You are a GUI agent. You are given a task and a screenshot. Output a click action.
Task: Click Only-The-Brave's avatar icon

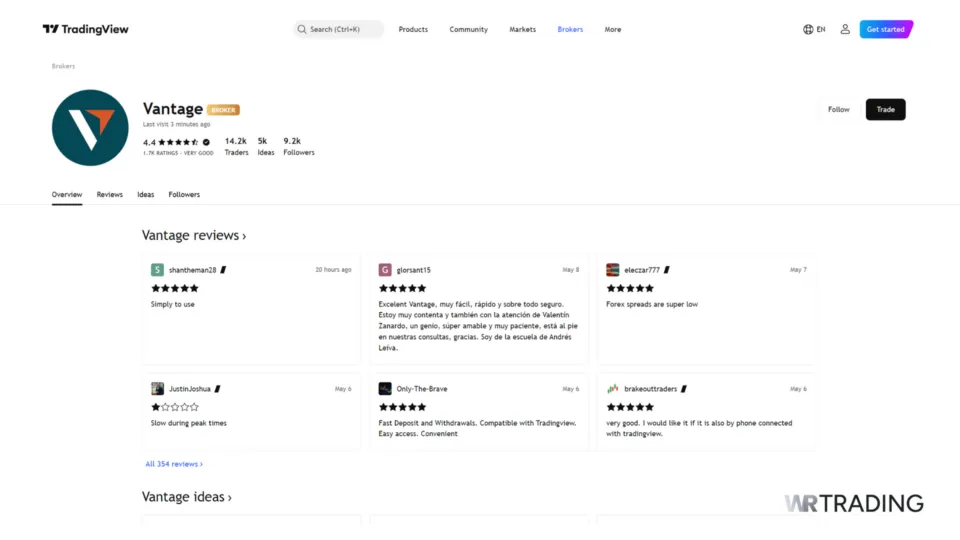pyautogui.click(x=385, y=389)
